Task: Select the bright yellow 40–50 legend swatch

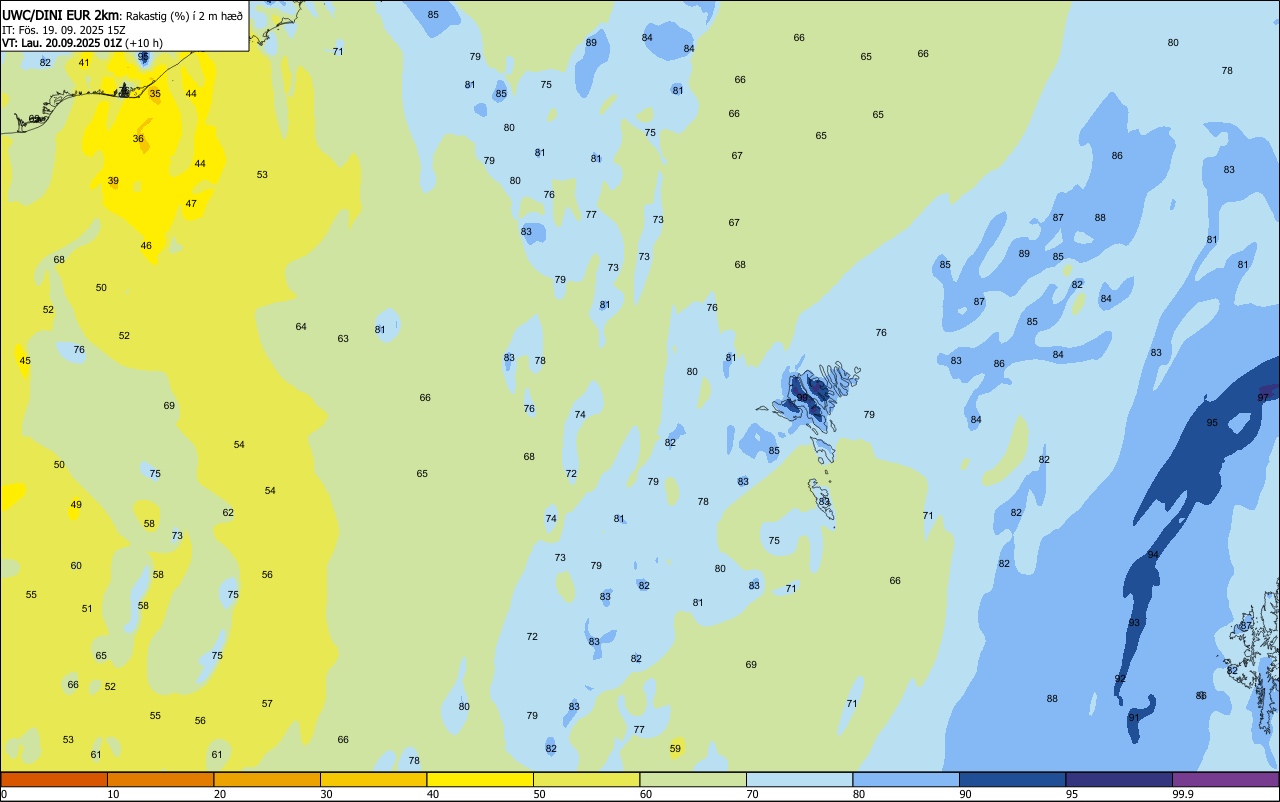Action: point(480,779)
